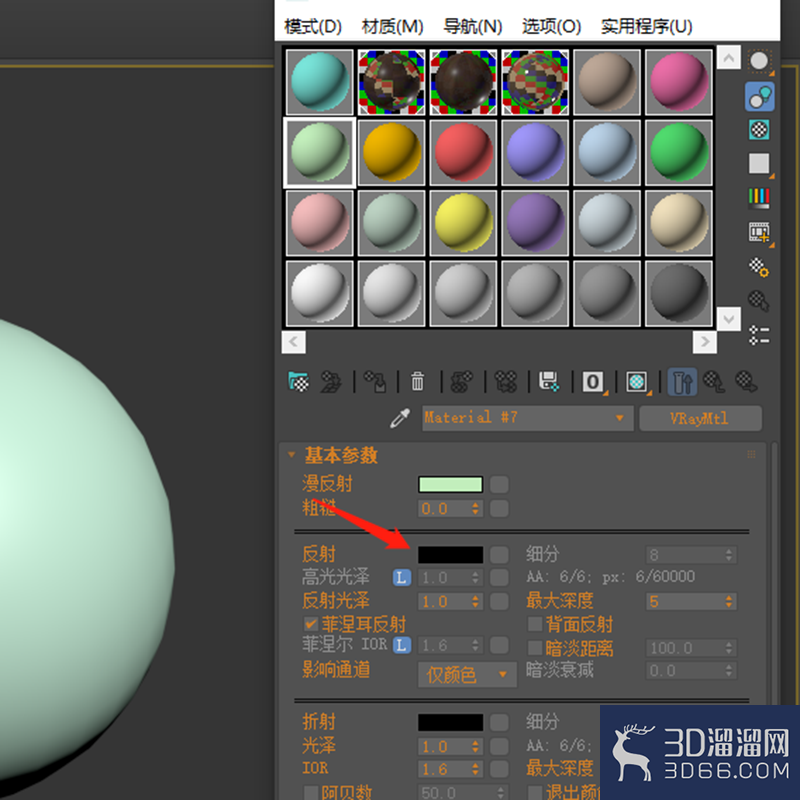The height and width of the screenshot is (800, 800).
Task: Click the Get Material icon
Action: point(298,382)
